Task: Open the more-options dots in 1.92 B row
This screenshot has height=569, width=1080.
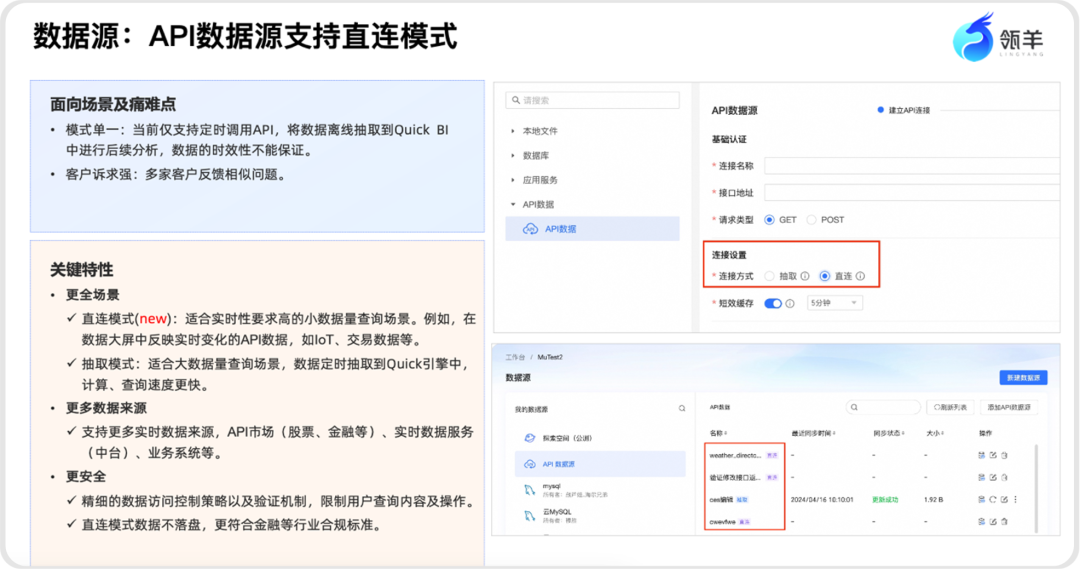Action: (x=1015, y=499)
